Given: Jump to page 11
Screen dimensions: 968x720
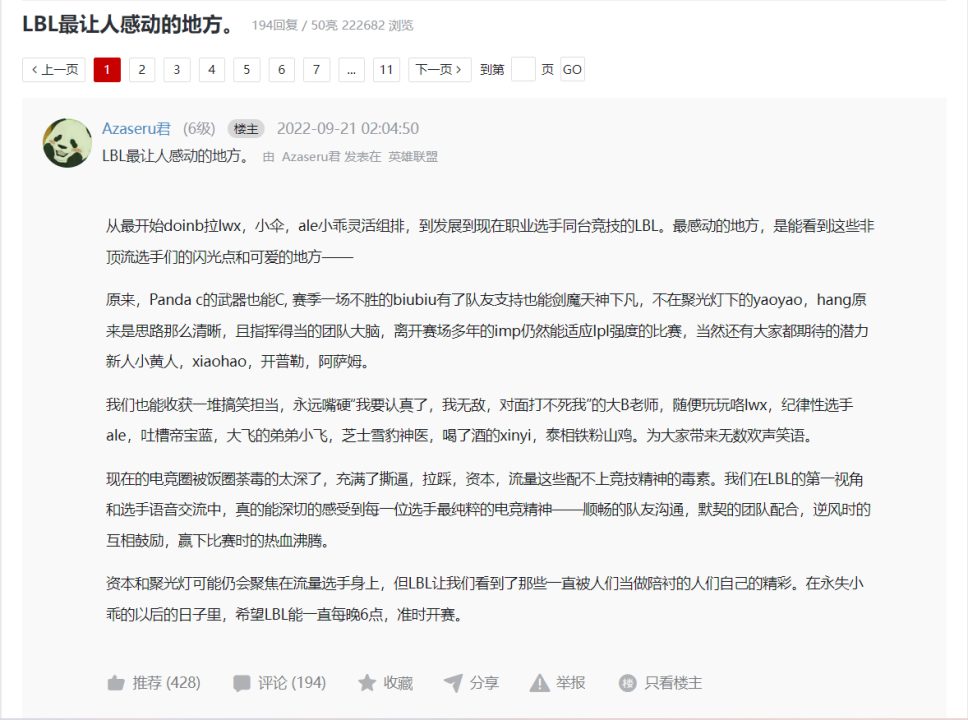Looking at the screenshot, I should [386, 69].
